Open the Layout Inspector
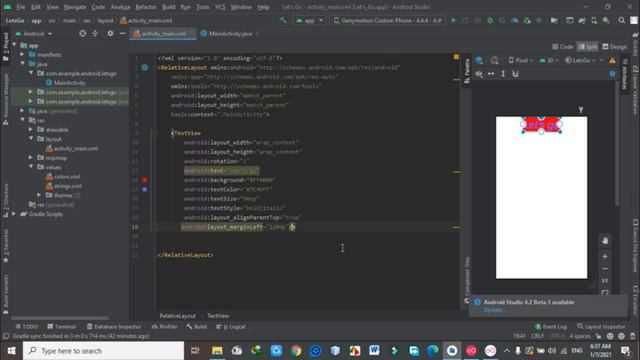 point(601,327)
